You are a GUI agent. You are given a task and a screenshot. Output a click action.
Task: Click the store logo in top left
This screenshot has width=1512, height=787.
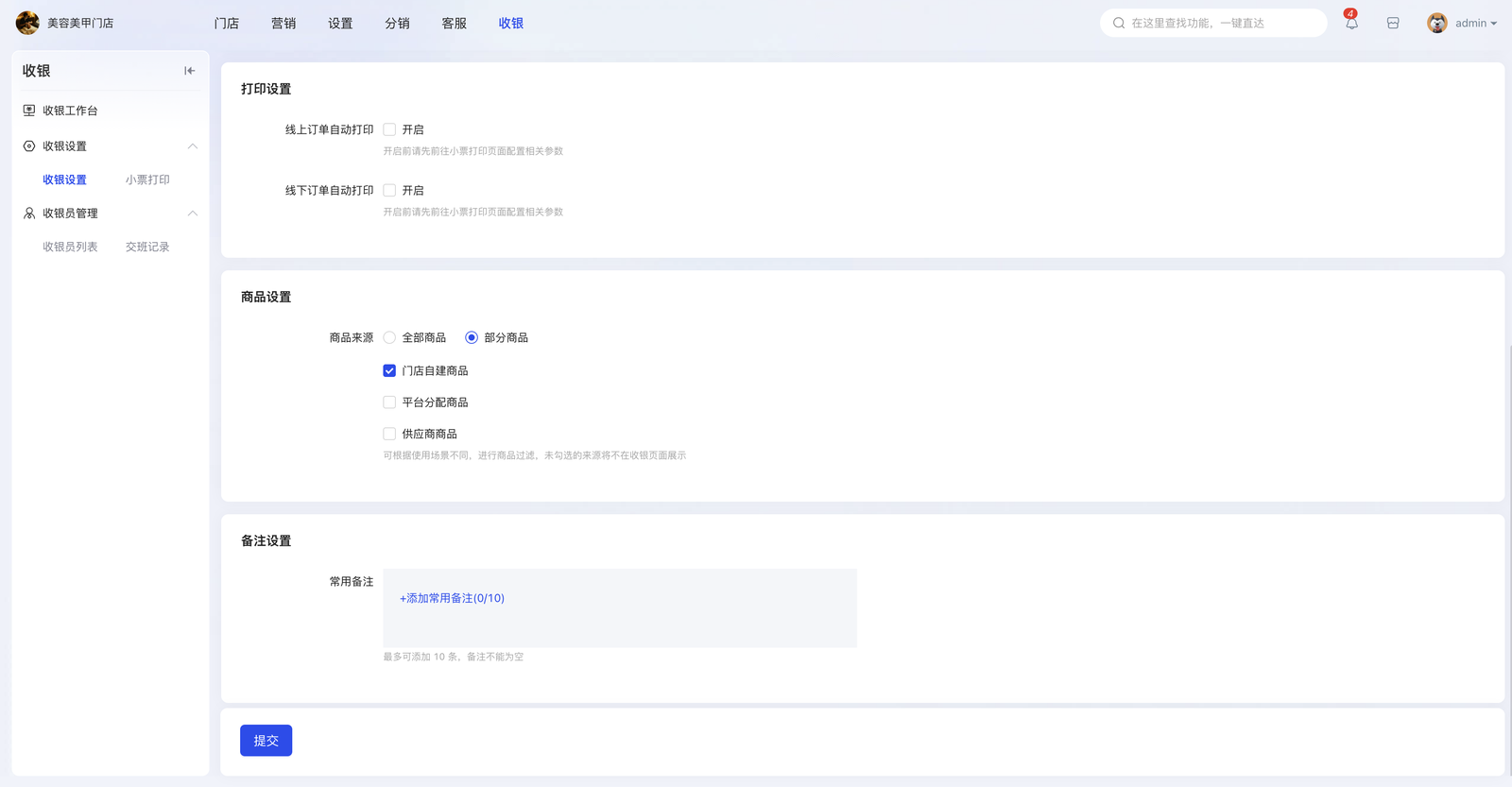[27, 23]
